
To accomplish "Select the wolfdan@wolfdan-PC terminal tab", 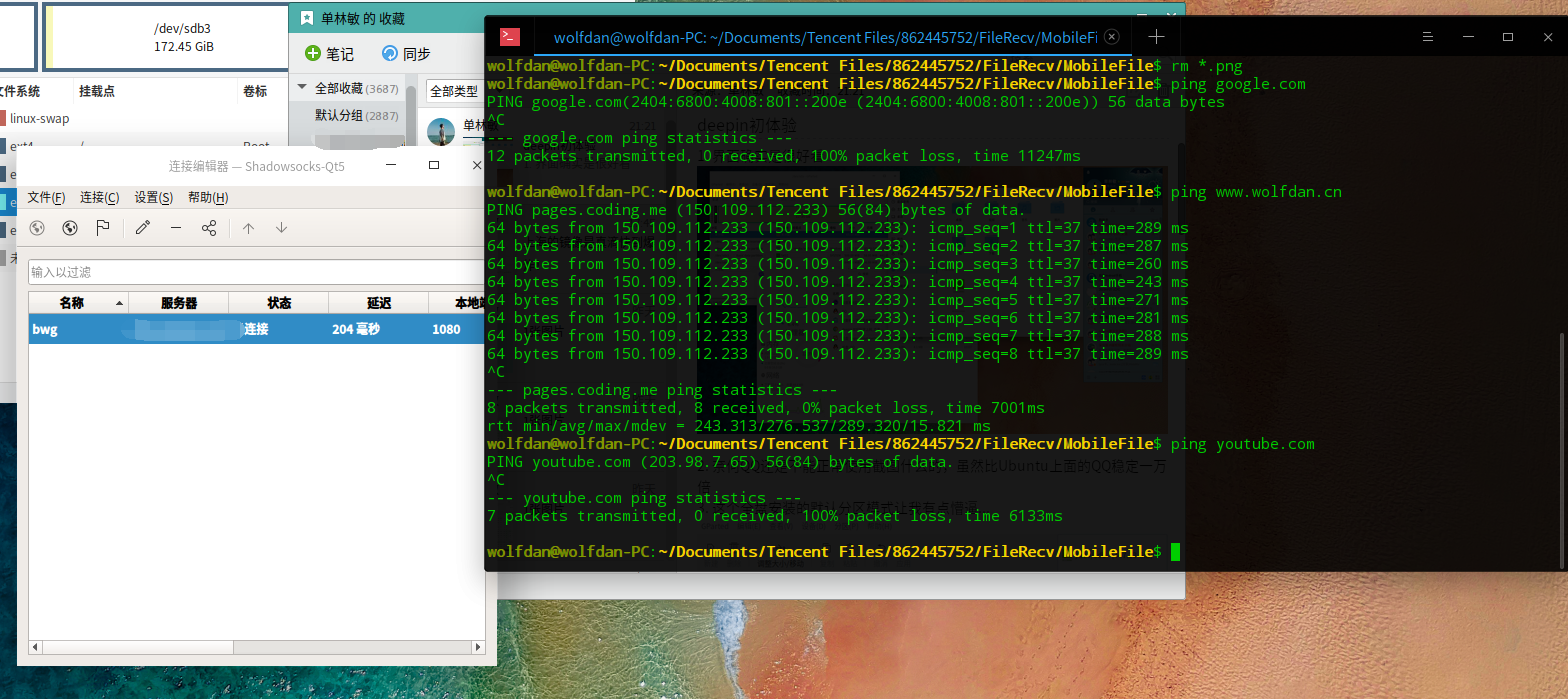I will (825, 37).
